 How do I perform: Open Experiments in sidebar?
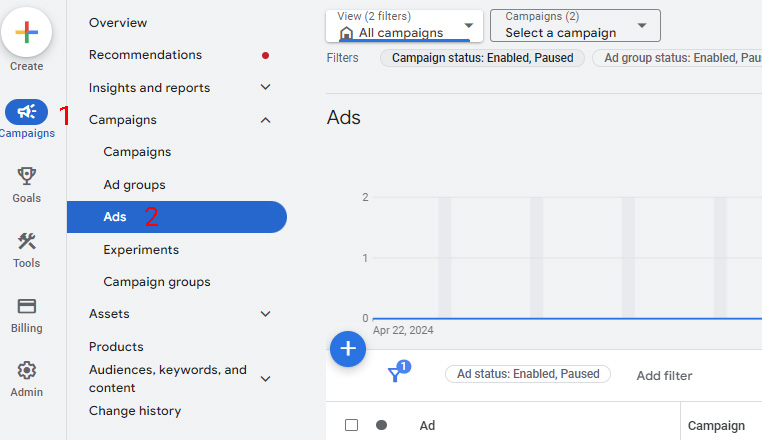click(x=141, y=249)
